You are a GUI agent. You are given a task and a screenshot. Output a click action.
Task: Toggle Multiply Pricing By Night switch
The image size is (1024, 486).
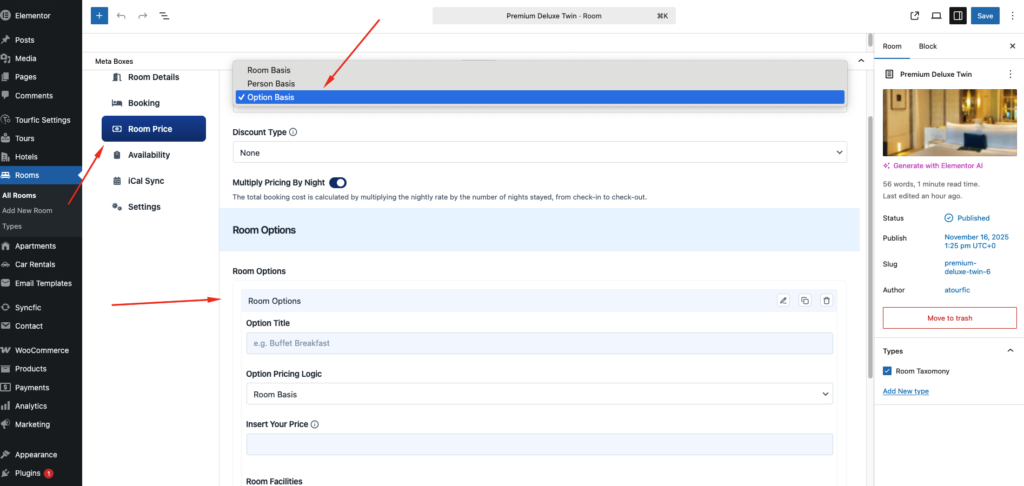click(337, 182)
